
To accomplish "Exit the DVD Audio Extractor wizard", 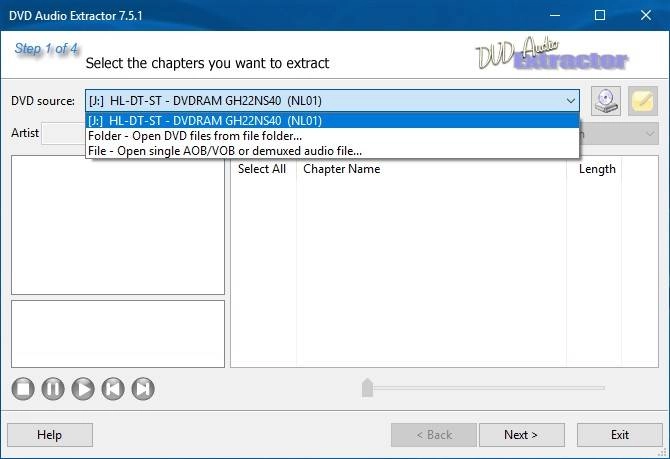I will point(620,435).
